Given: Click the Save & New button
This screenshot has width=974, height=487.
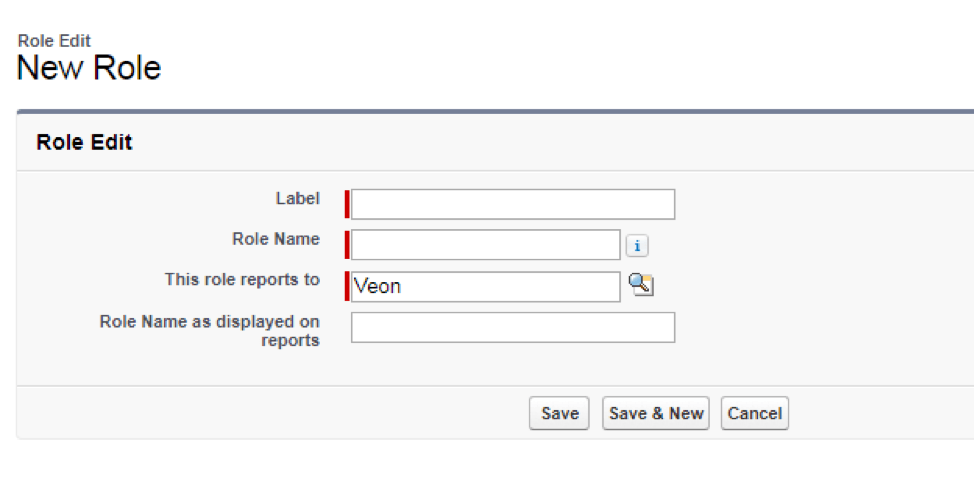Looking at the screenshot, I should [655, 414].
